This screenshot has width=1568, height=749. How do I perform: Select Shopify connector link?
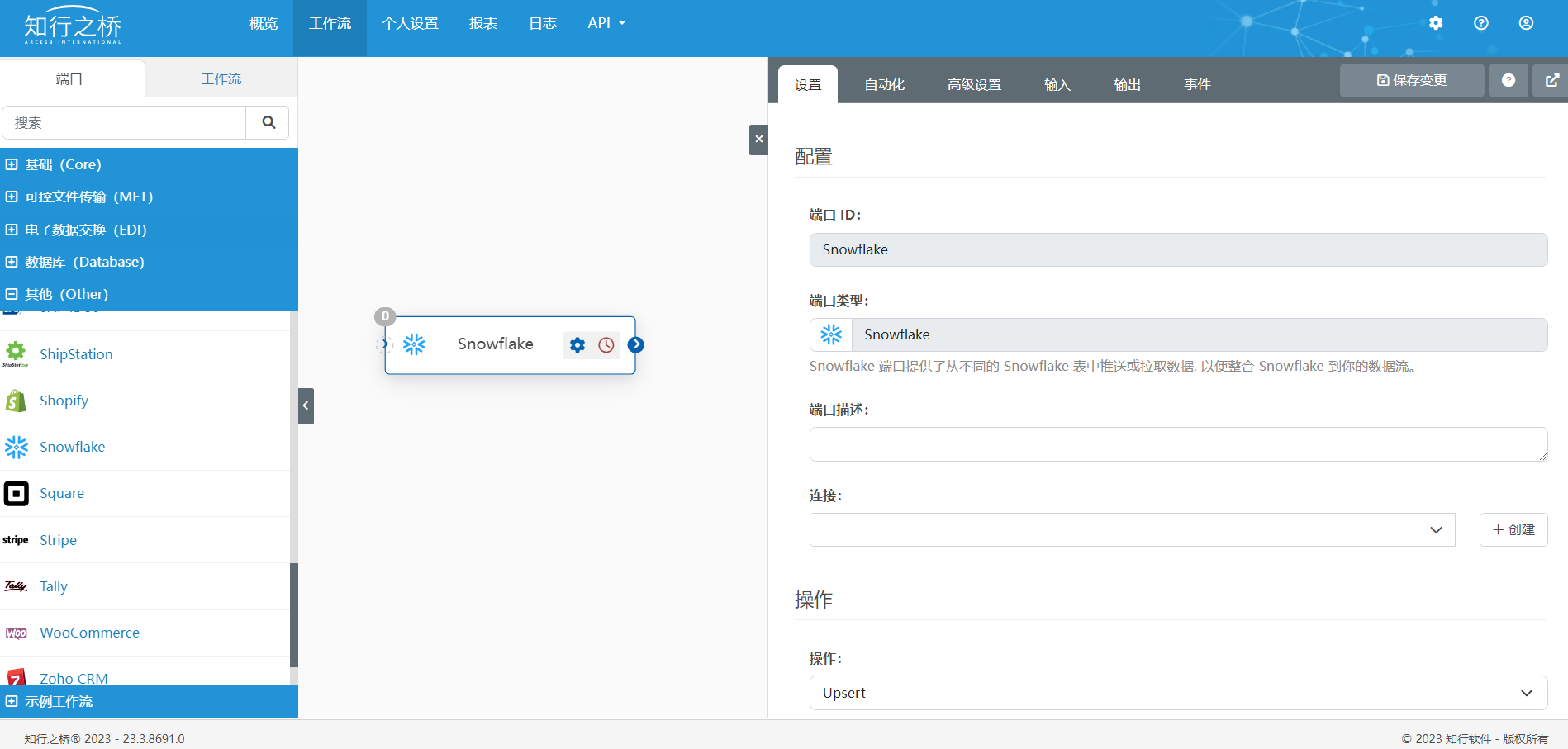[x=64, y=401]
